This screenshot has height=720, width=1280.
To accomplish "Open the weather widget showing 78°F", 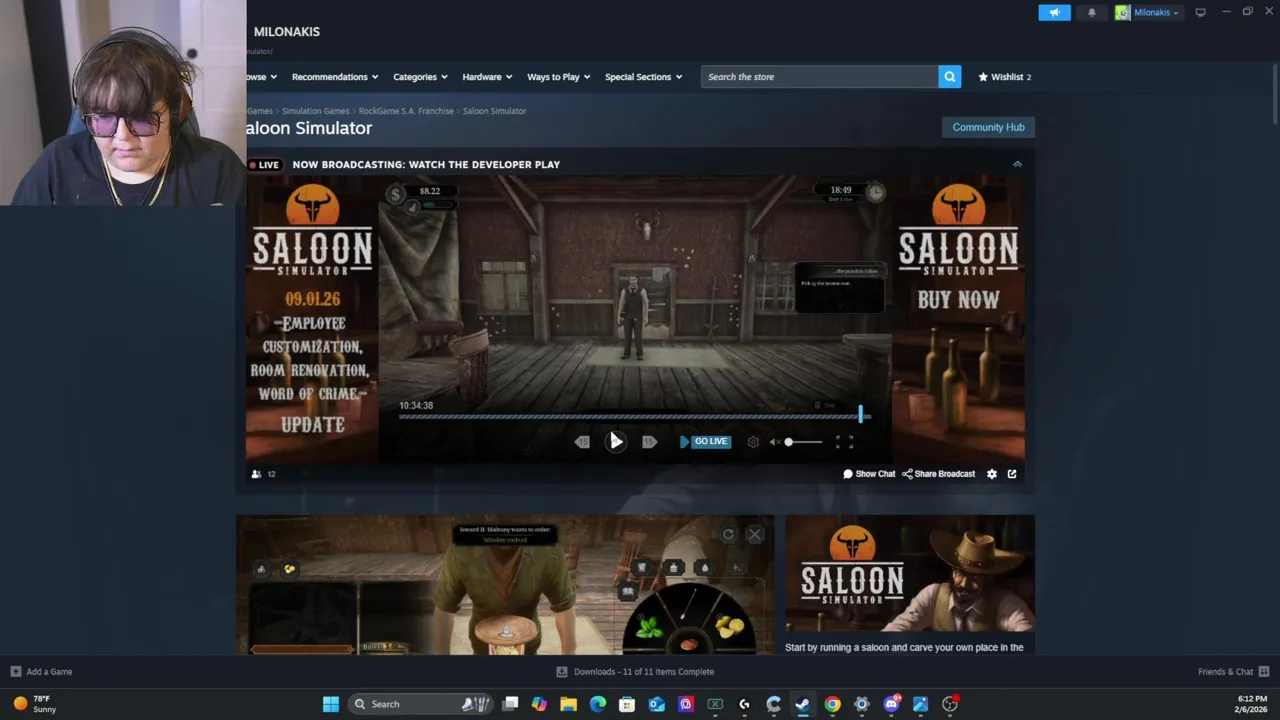I will tap(34, 704).
